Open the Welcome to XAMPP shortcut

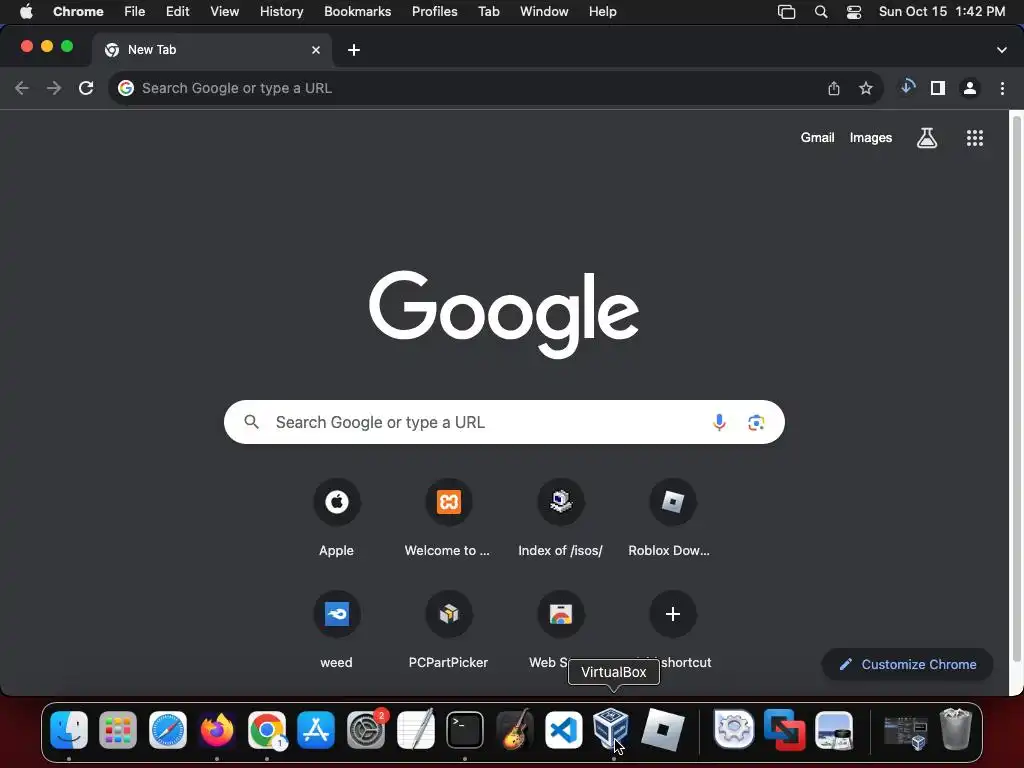coord(448,518)
